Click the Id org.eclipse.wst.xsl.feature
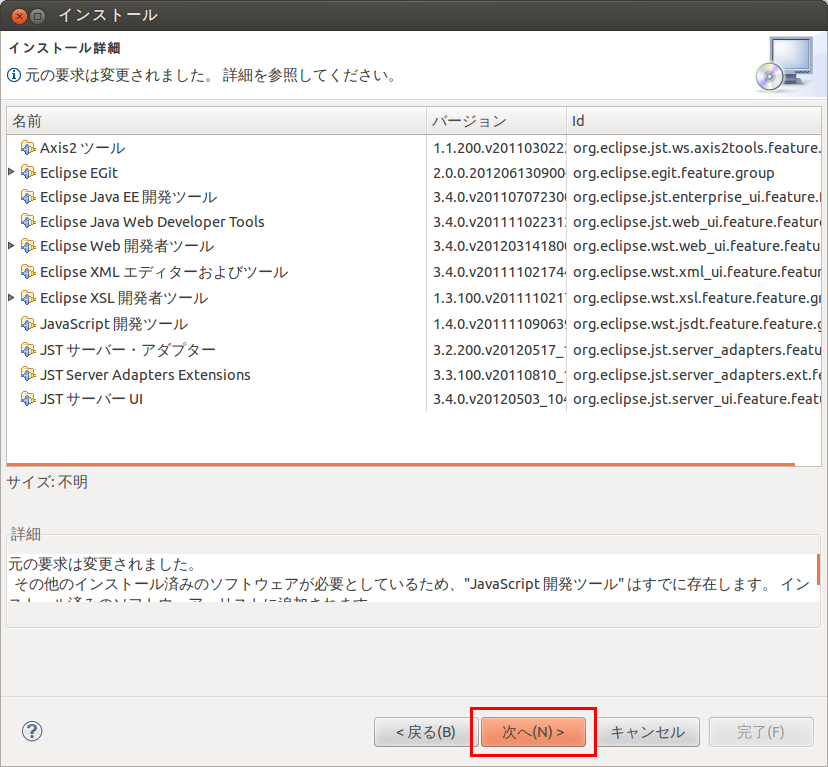This screenshot has width=828, height=767. click(x=697, y=298)
